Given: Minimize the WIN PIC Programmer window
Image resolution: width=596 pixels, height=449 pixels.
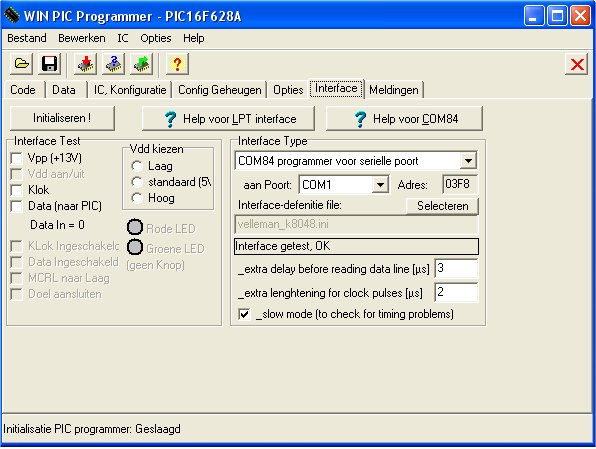Looking at the screenshot, I should point(534,16).
